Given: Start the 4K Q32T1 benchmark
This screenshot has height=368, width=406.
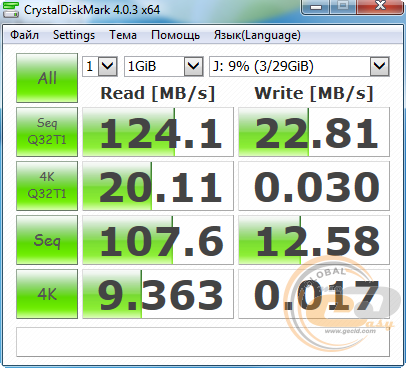Looking at the screenshot, I should [x=47, y=186].
